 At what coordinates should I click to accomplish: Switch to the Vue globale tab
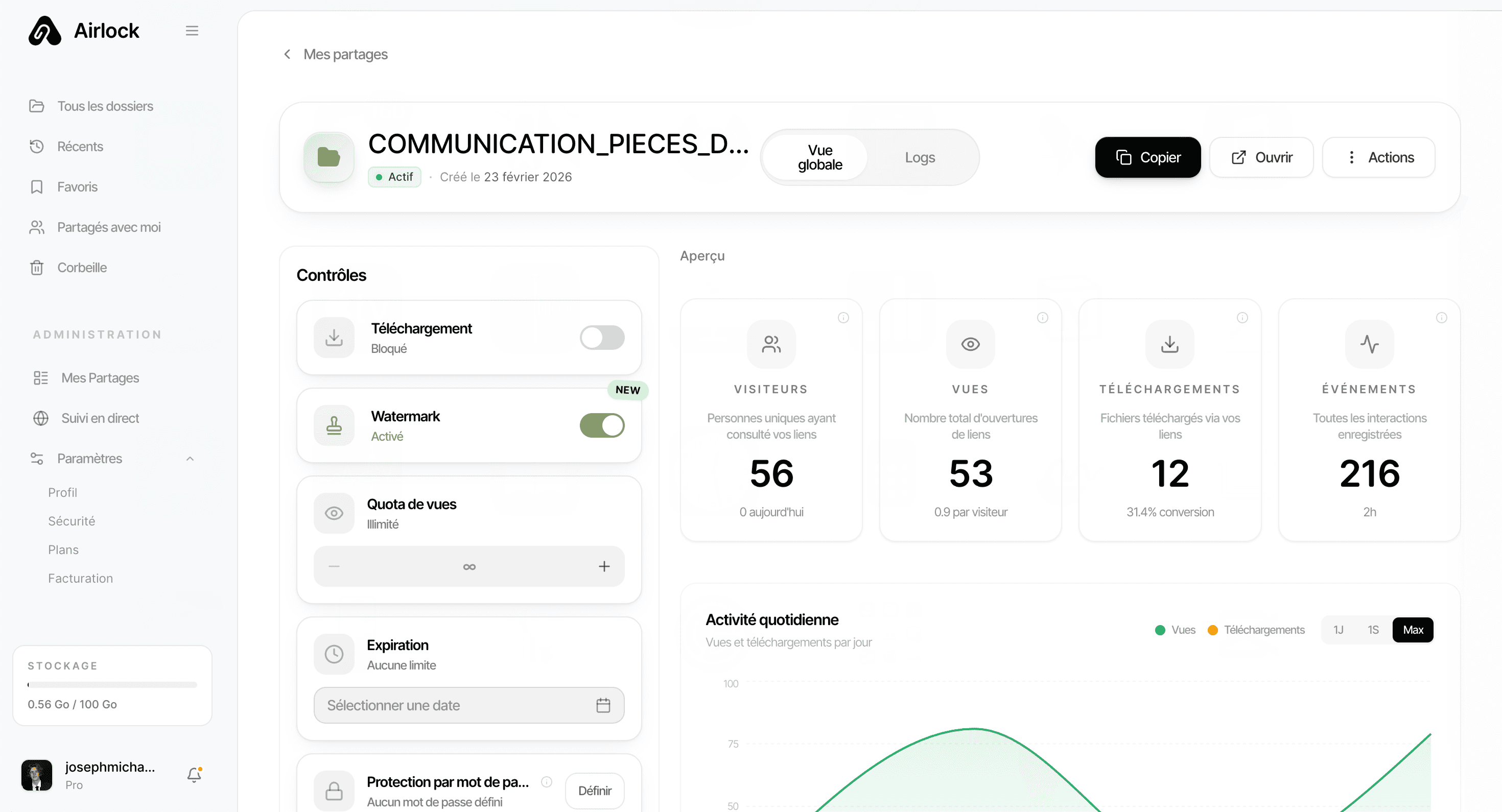(x=816, y=157)
